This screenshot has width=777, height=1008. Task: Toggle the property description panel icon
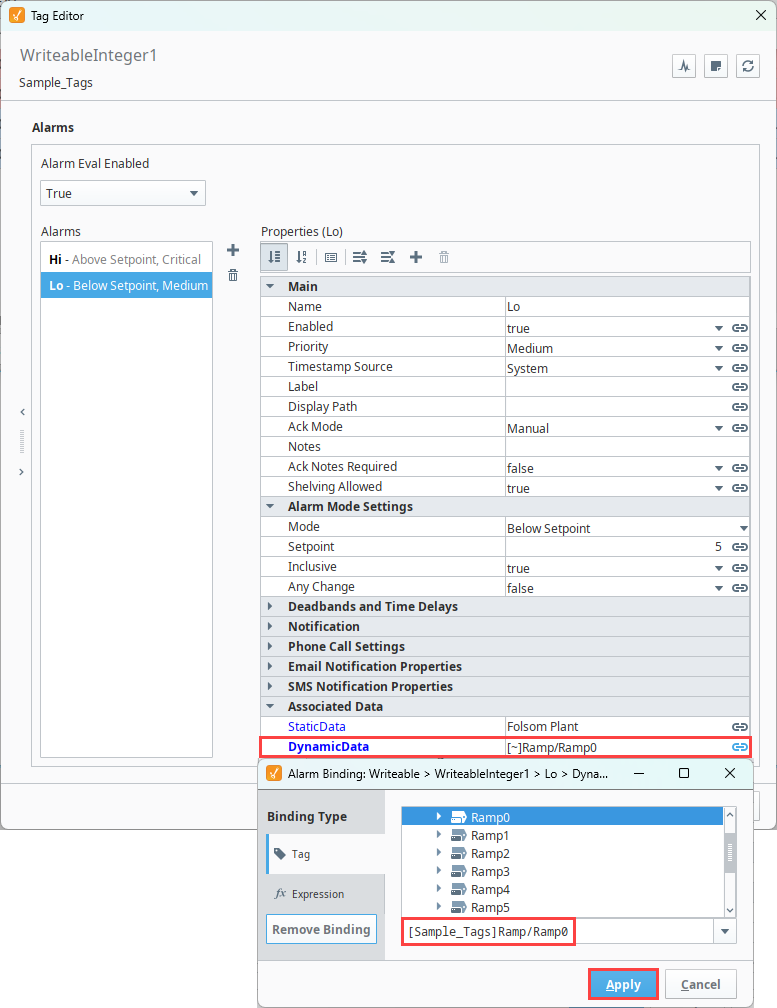tap(331, 257)
